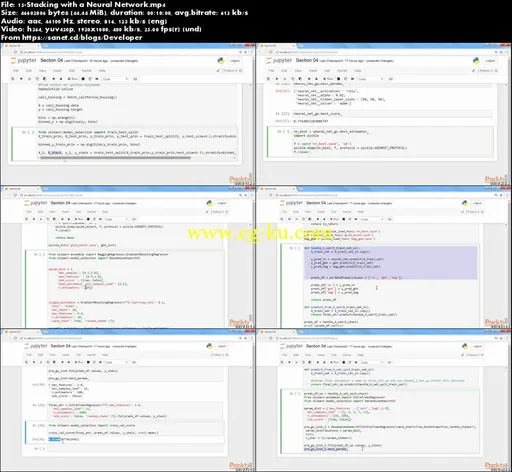Click the 'Video: h264' header info line
This screenshot has width=512, height=472.
pyautogui.click(x=101, y=29)
